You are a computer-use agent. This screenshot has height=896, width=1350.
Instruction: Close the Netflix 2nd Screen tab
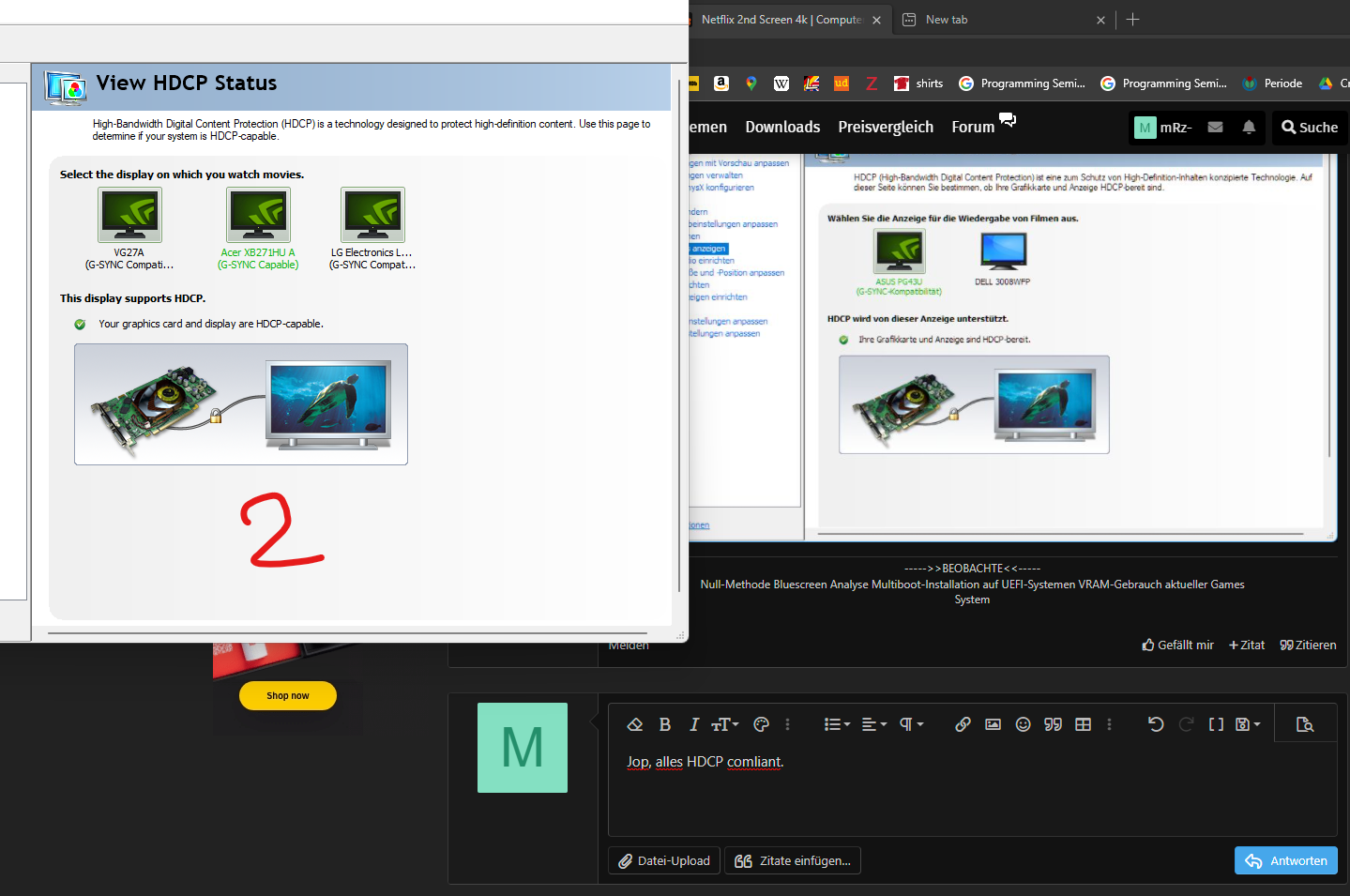pyautogui.click(x=876, y=20)
